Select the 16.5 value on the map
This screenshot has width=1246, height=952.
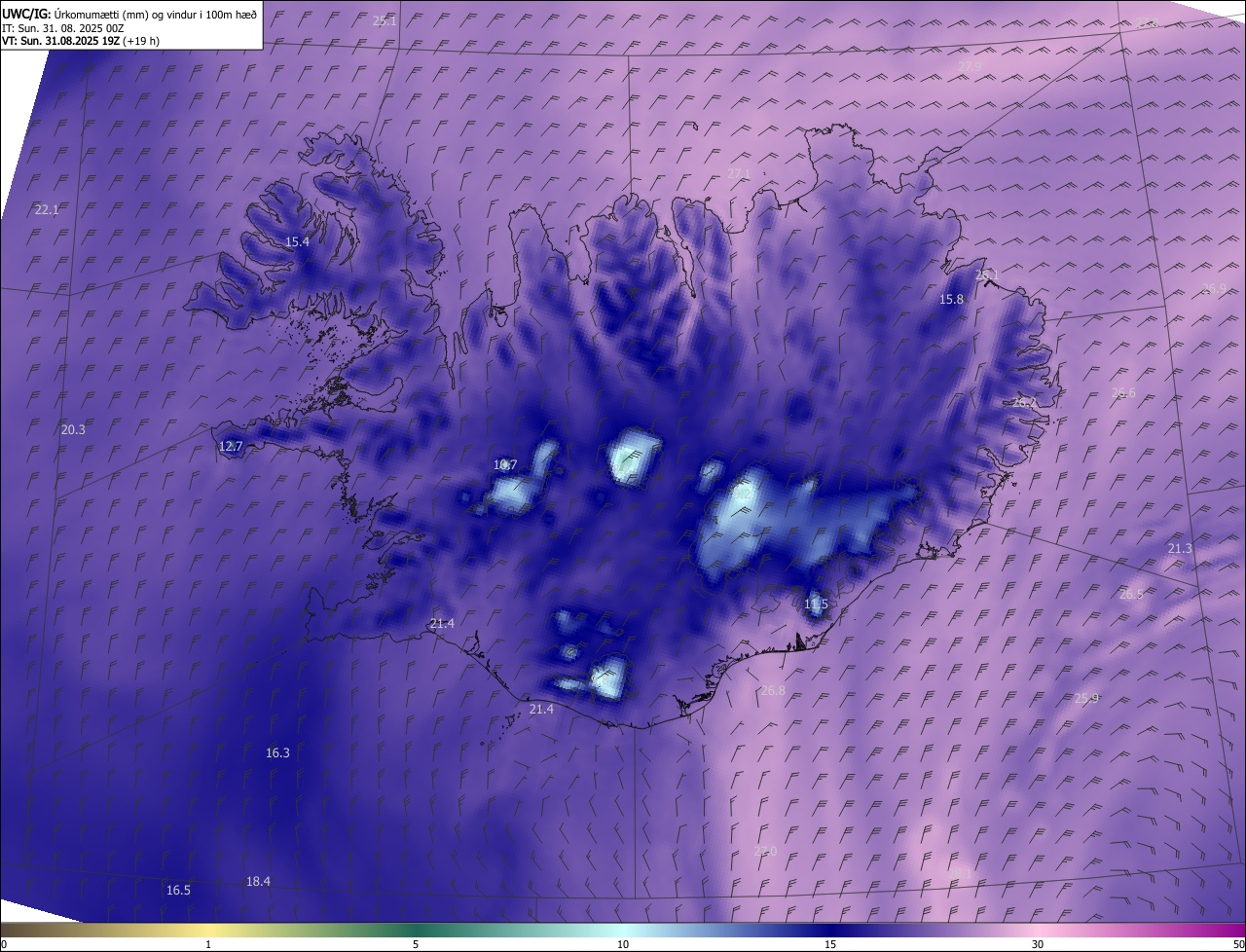(x=178, y=890)
